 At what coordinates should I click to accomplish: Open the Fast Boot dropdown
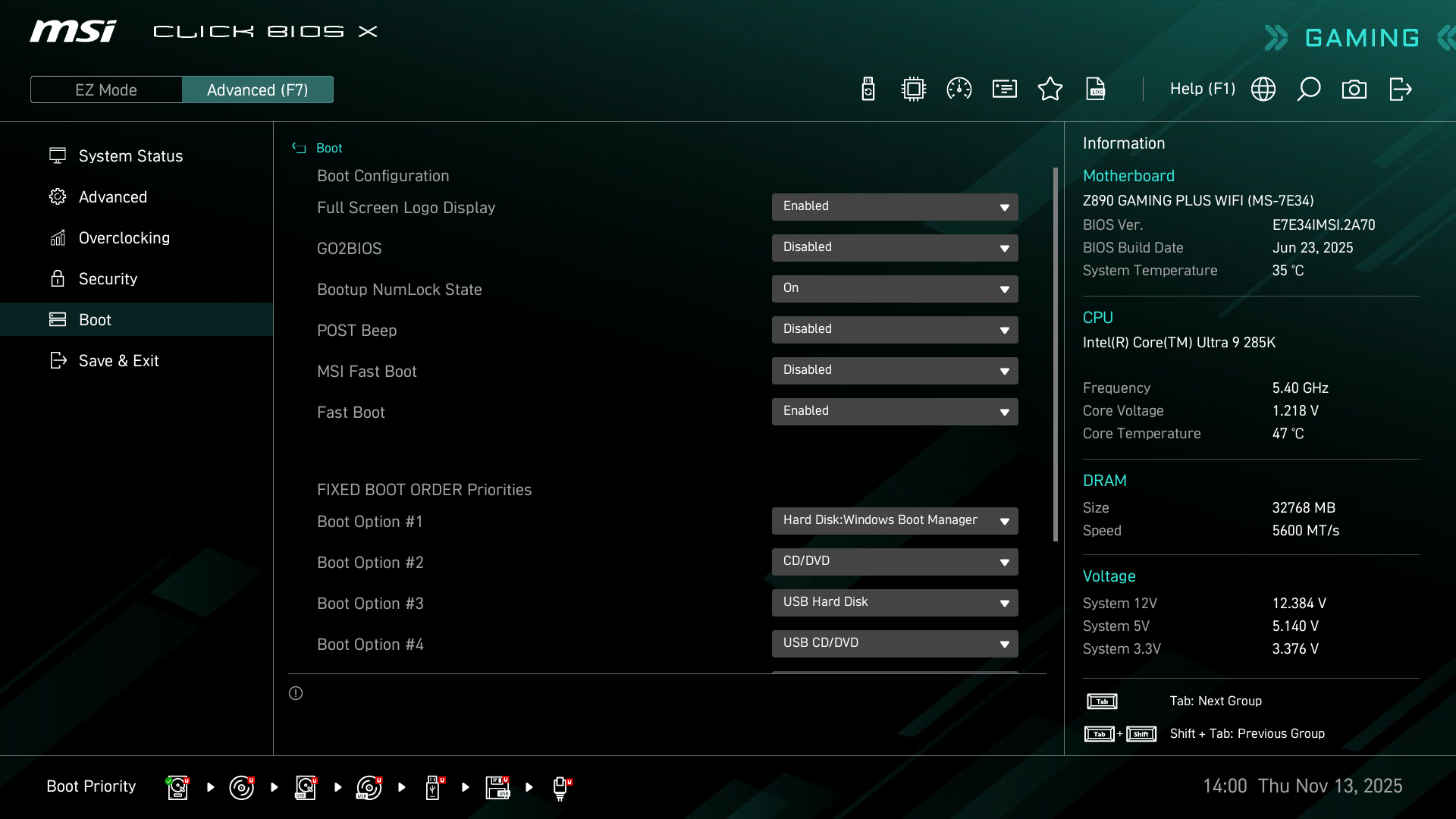tap(895, 412)
